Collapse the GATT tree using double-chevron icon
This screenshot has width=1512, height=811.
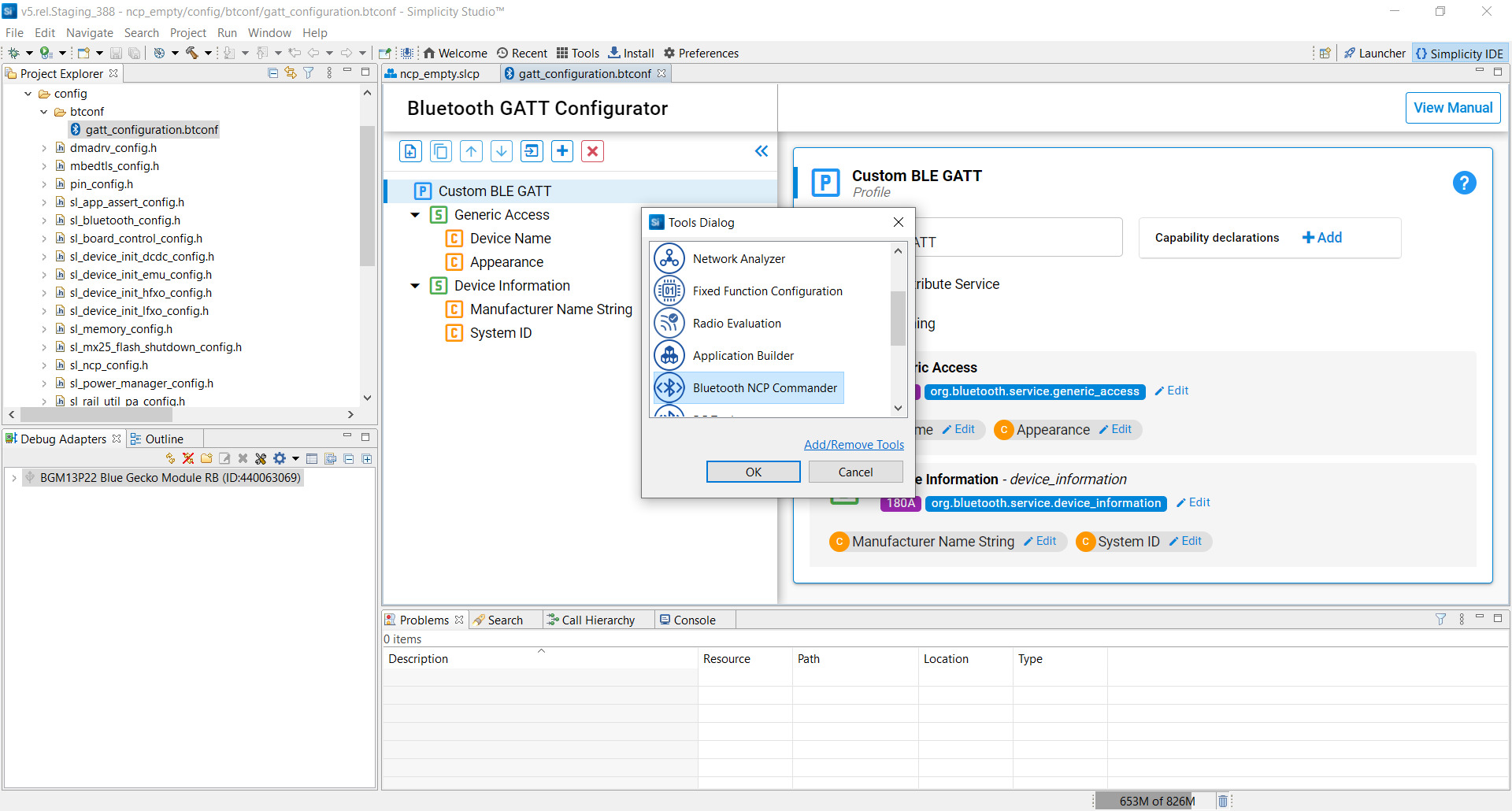coord(761,151)
